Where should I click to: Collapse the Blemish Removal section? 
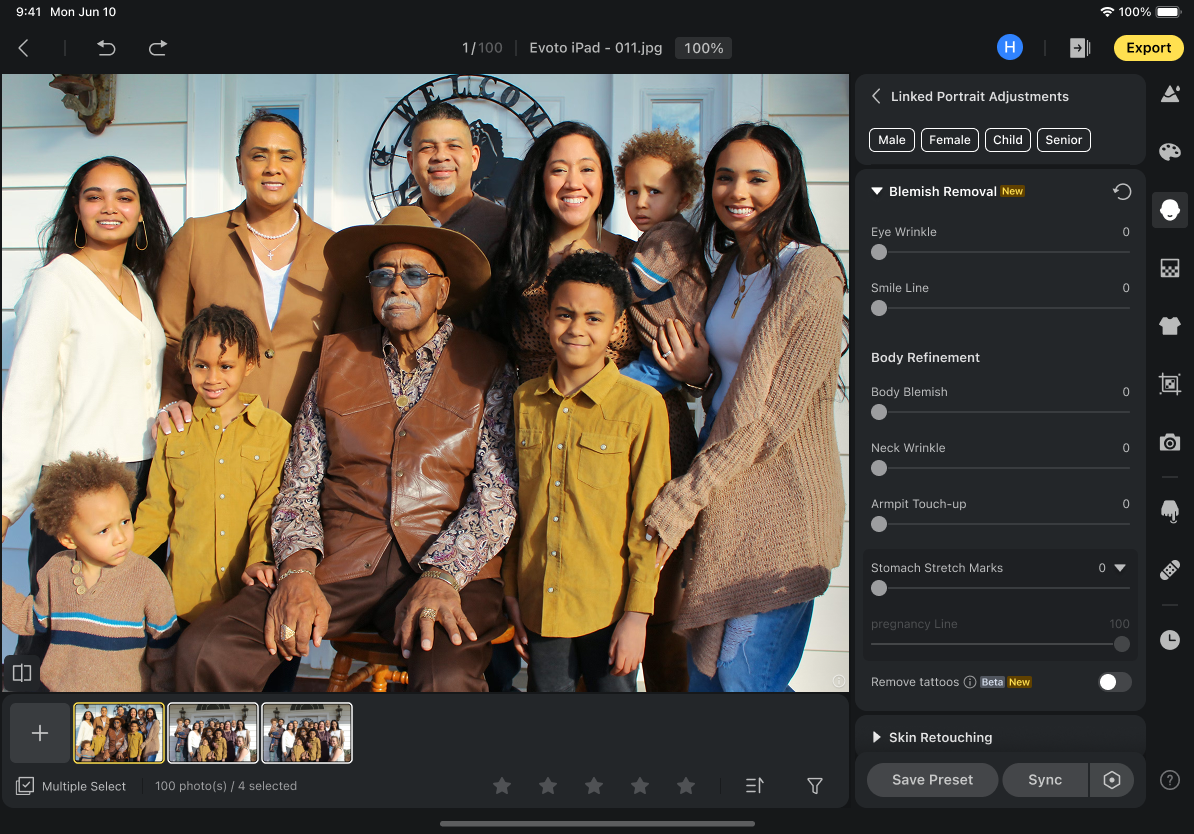tap(877, 192)
